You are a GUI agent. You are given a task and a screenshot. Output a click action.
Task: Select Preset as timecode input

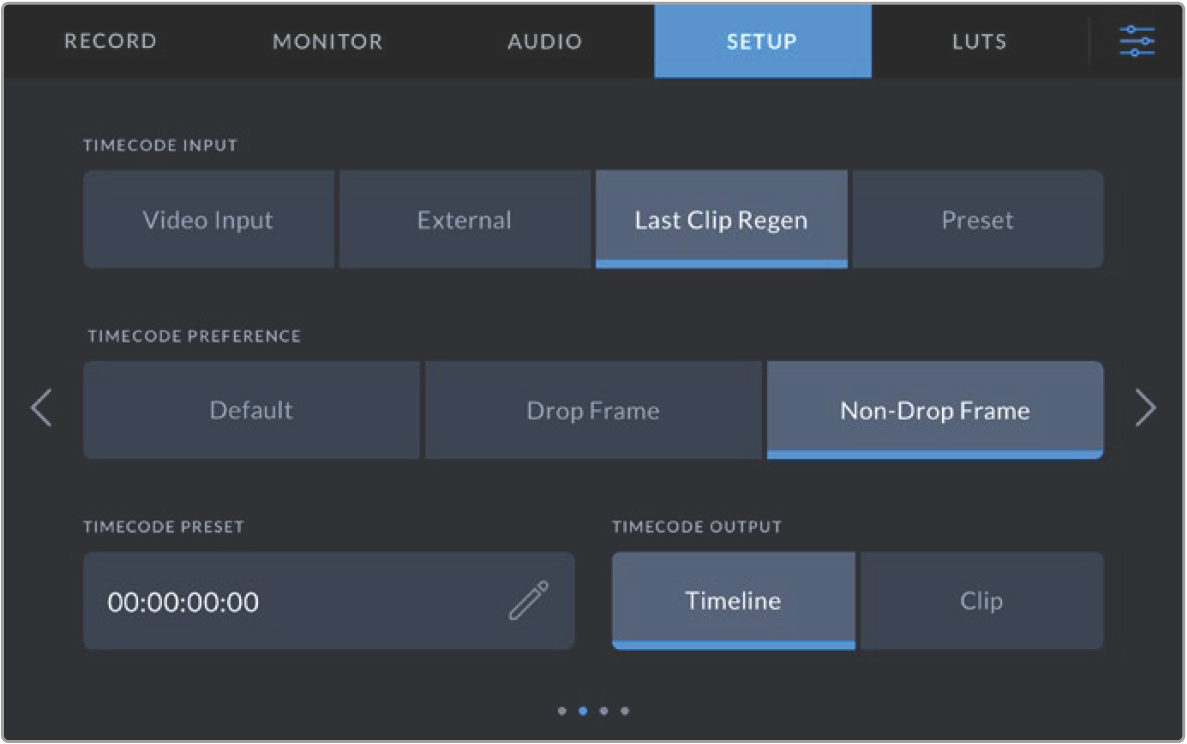977,220
